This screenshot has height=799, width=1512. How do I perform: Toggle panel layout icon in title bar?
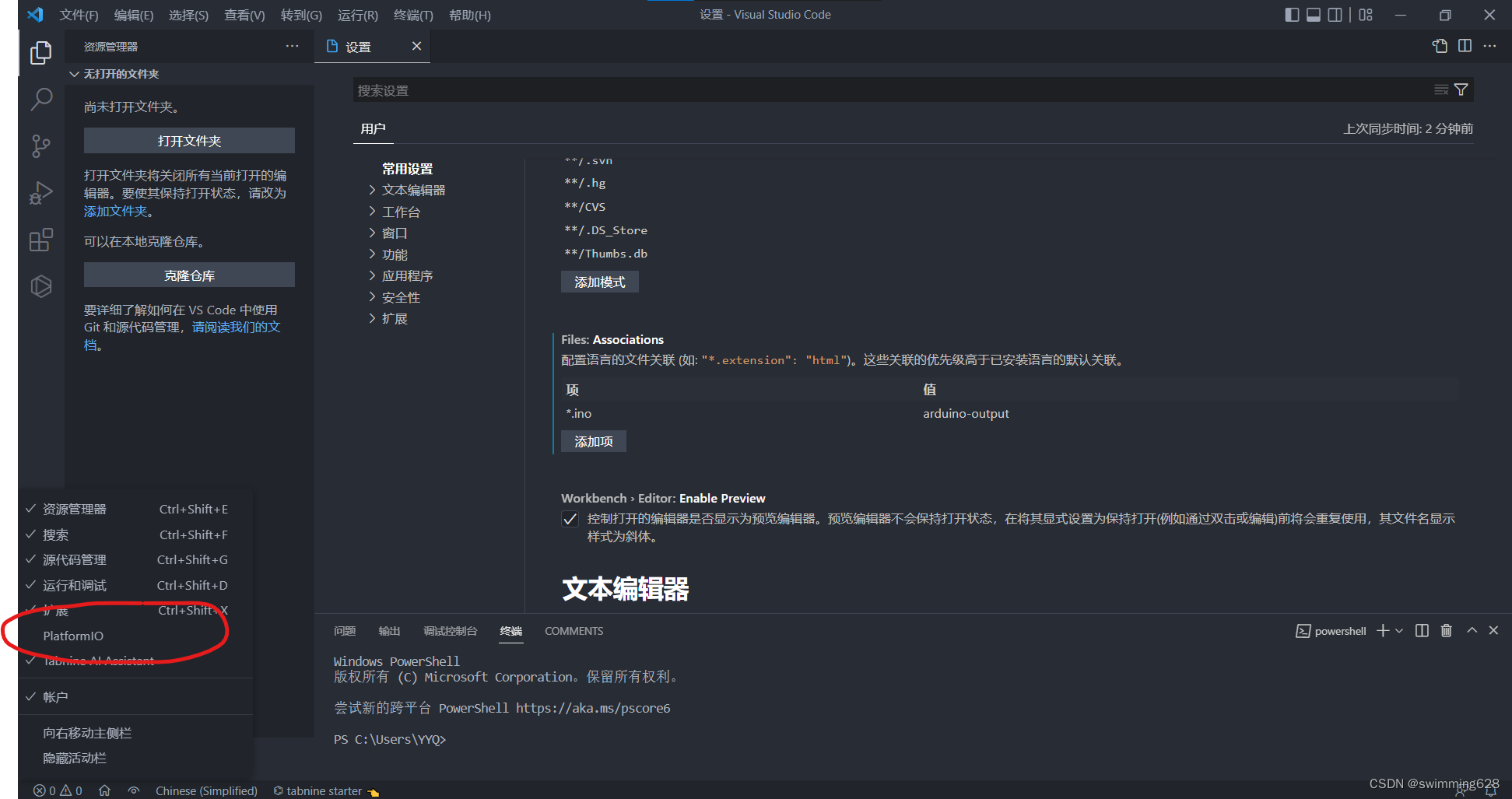tap(1314, 15)
